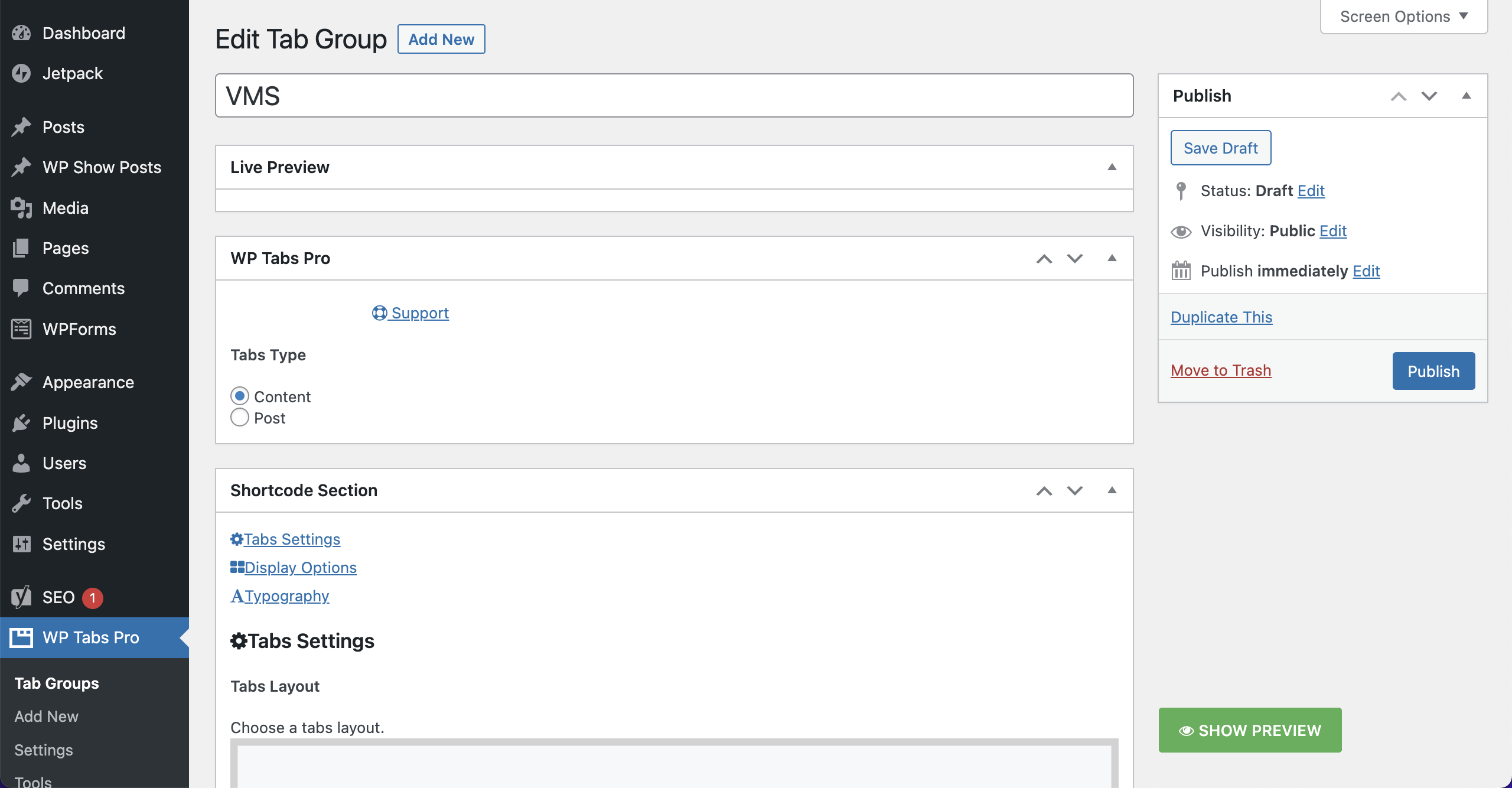The image size is (1512, 788).
Task: Click the Visibility eye icon
Action: coord(1181,232)
